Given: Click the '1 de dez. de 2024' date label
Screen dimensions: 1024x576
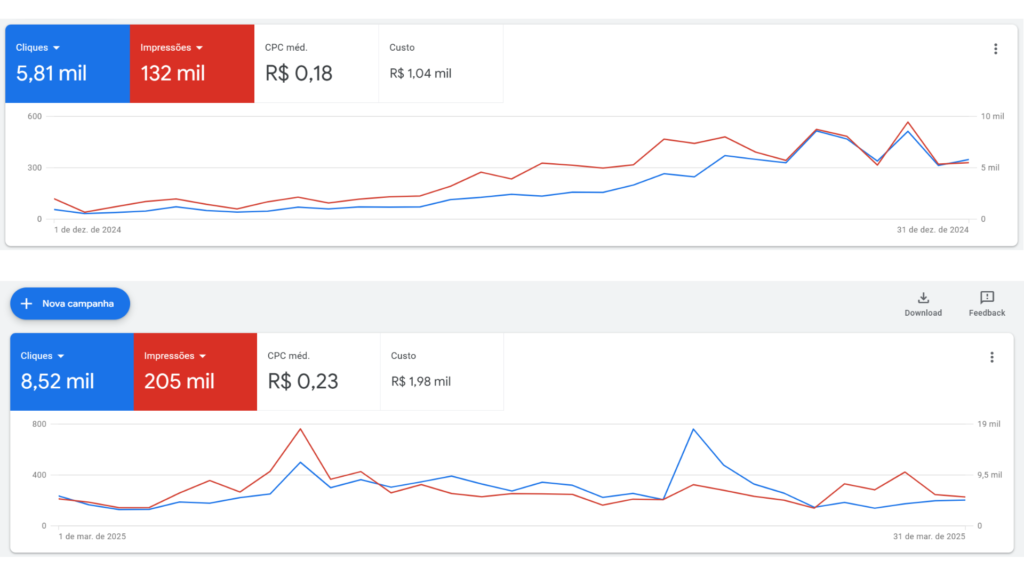Looking at the screenshot, I should [x=87, y=229].
